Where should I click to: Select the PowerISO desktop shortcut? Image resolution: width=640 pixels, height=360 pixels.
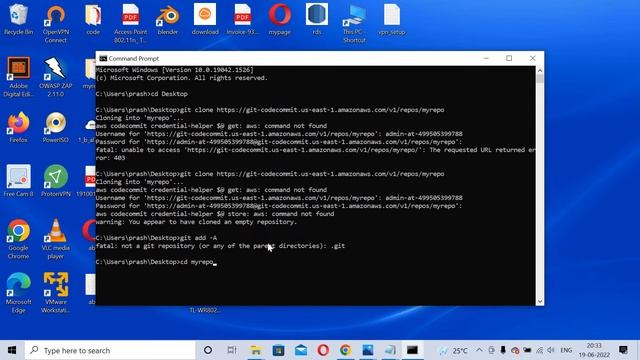(56, 127)
